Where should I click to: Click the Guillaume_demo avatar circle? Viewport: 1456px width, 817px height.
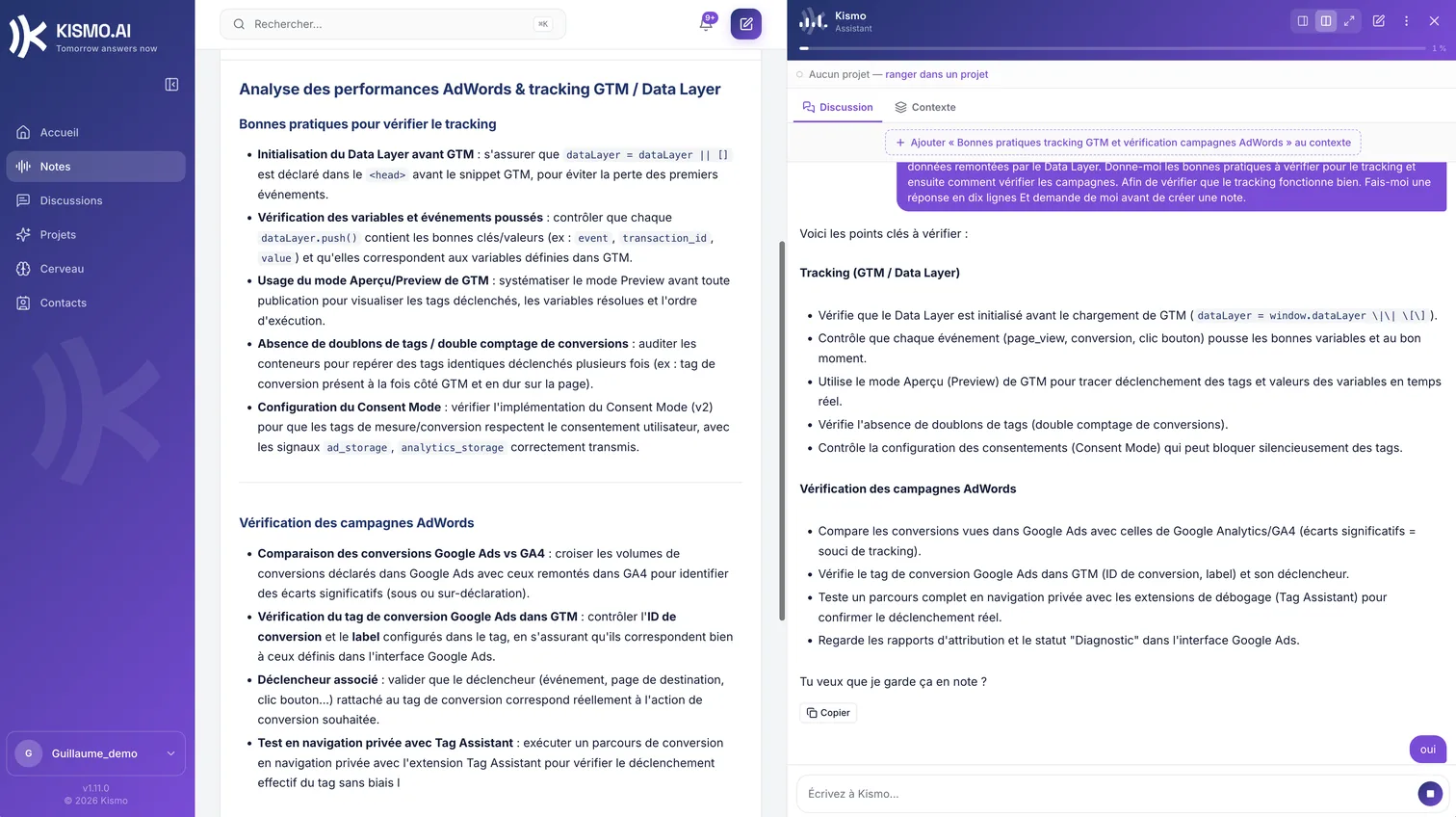coord(29,753)
